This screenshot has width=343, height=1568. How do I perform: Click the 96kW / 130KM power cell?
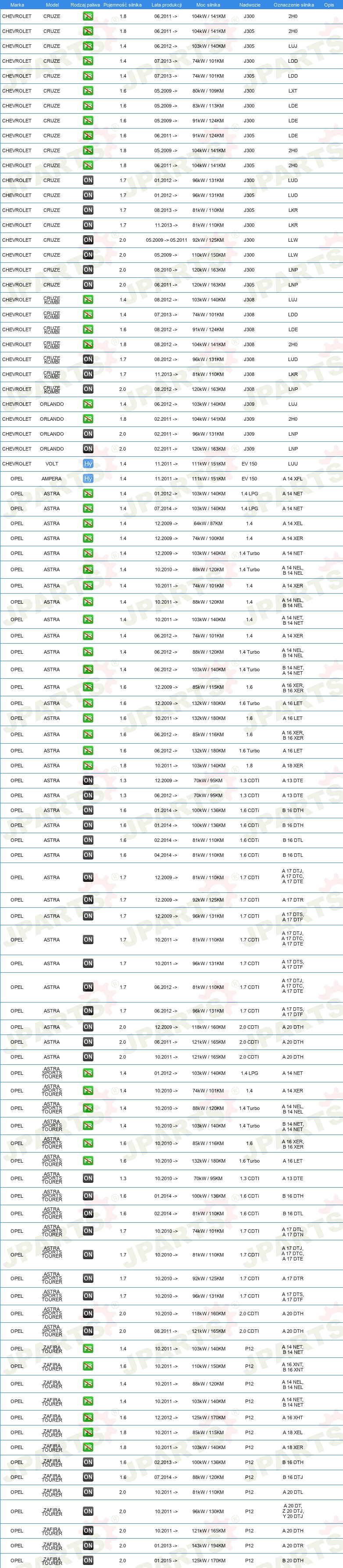click(x=208, y=1511)
